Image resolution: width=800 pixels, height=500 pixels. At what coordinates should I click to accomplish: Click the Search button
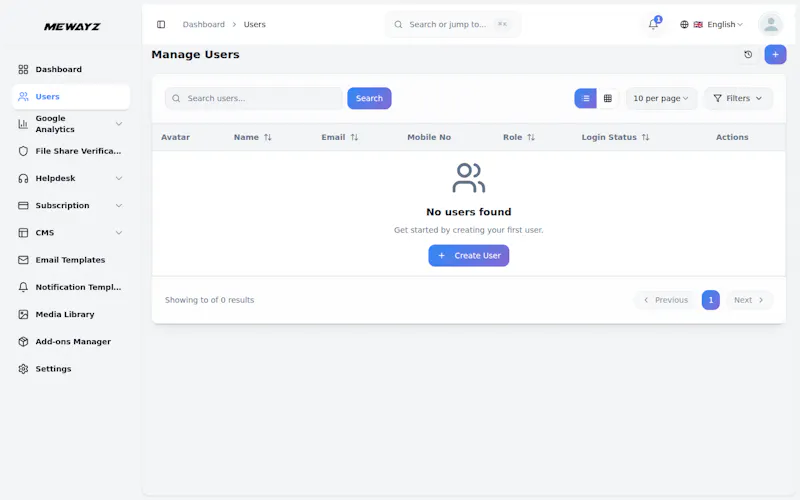click(x=369, y=98)
